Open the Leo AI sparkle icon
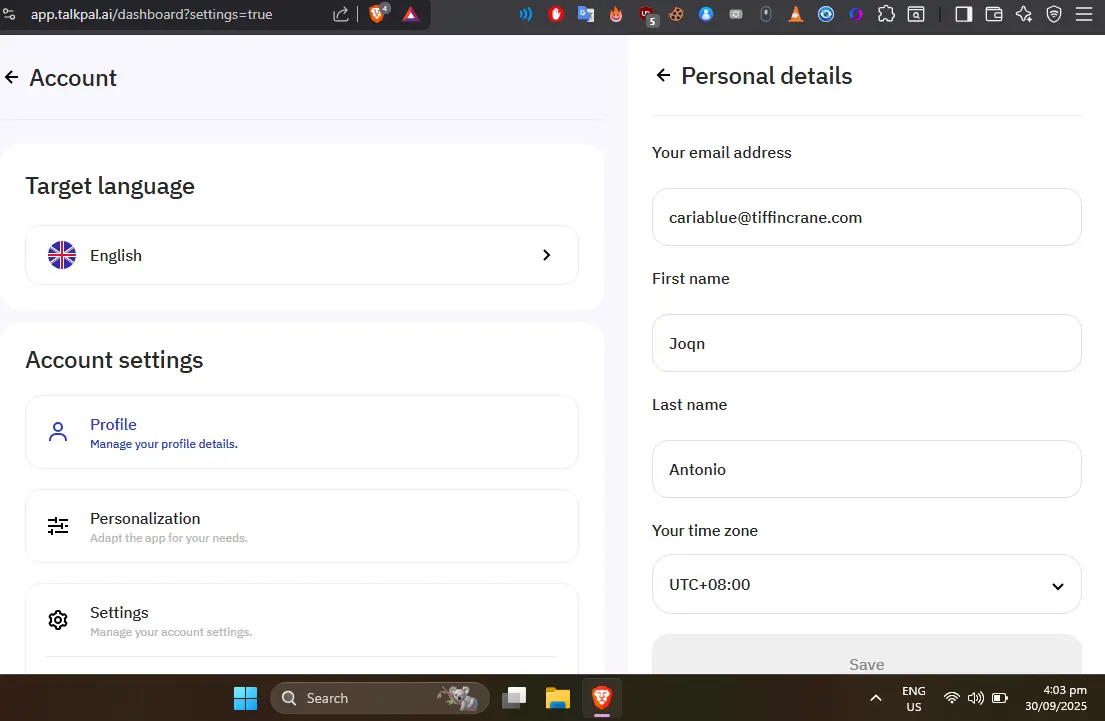Viewport: 1105px width, 721px height. [1024, 14]
